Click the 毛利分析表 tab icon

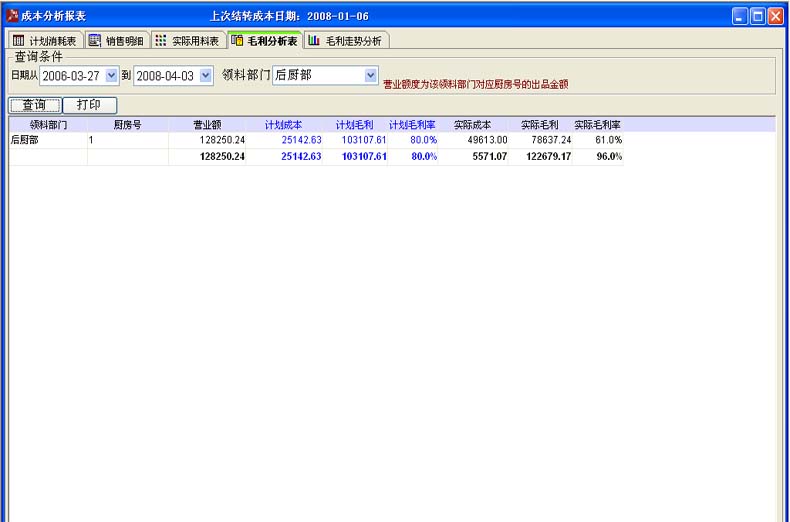coord(237,41)
